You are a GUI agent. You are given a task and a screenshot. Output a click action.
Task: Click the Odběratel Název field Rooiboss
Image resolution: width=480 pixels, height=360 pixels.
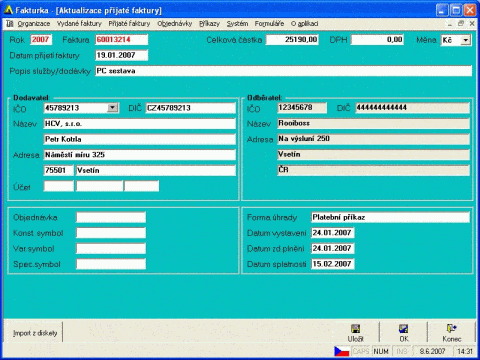coord(373,123)
